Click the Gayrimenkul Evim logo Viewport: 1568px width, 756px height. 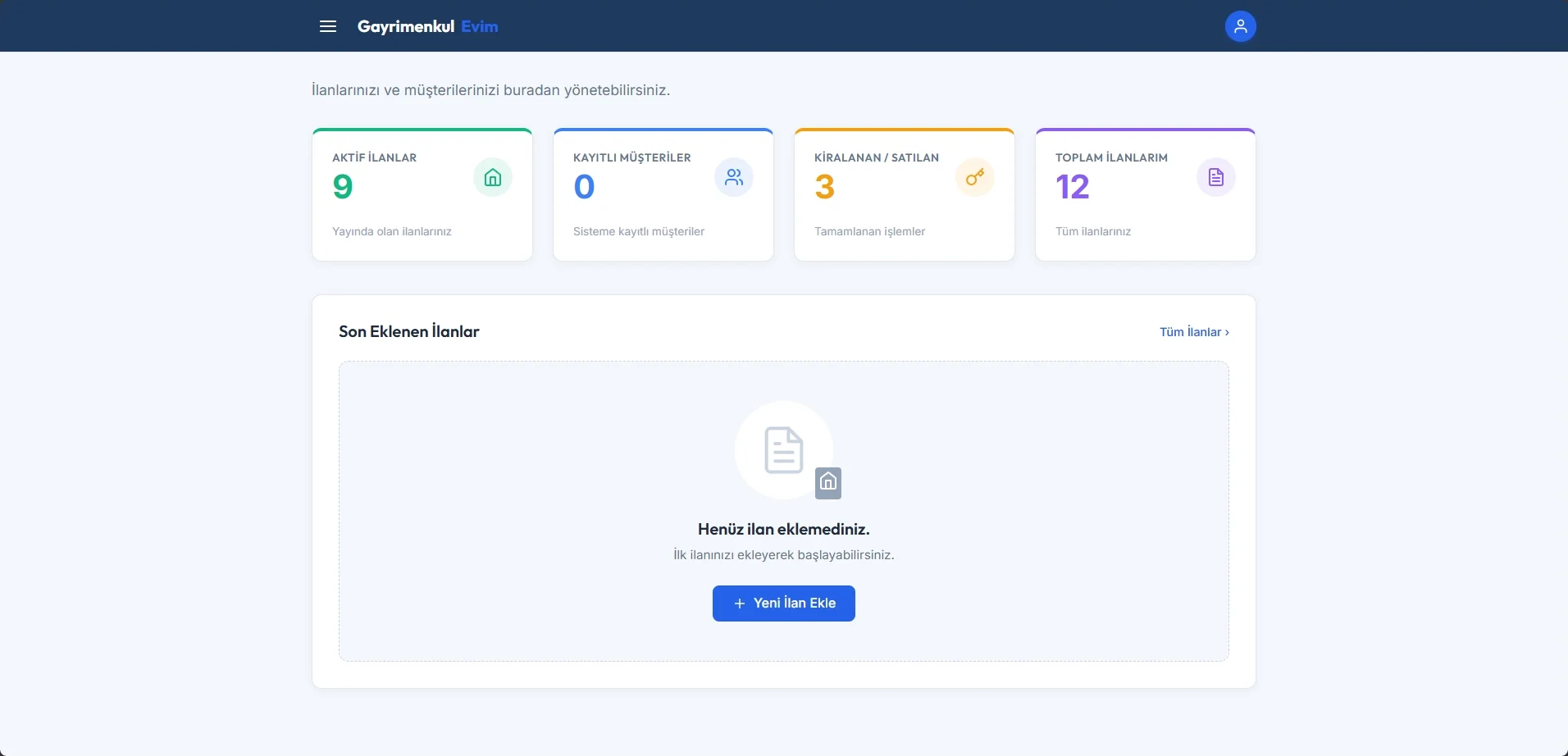[427, 26]
